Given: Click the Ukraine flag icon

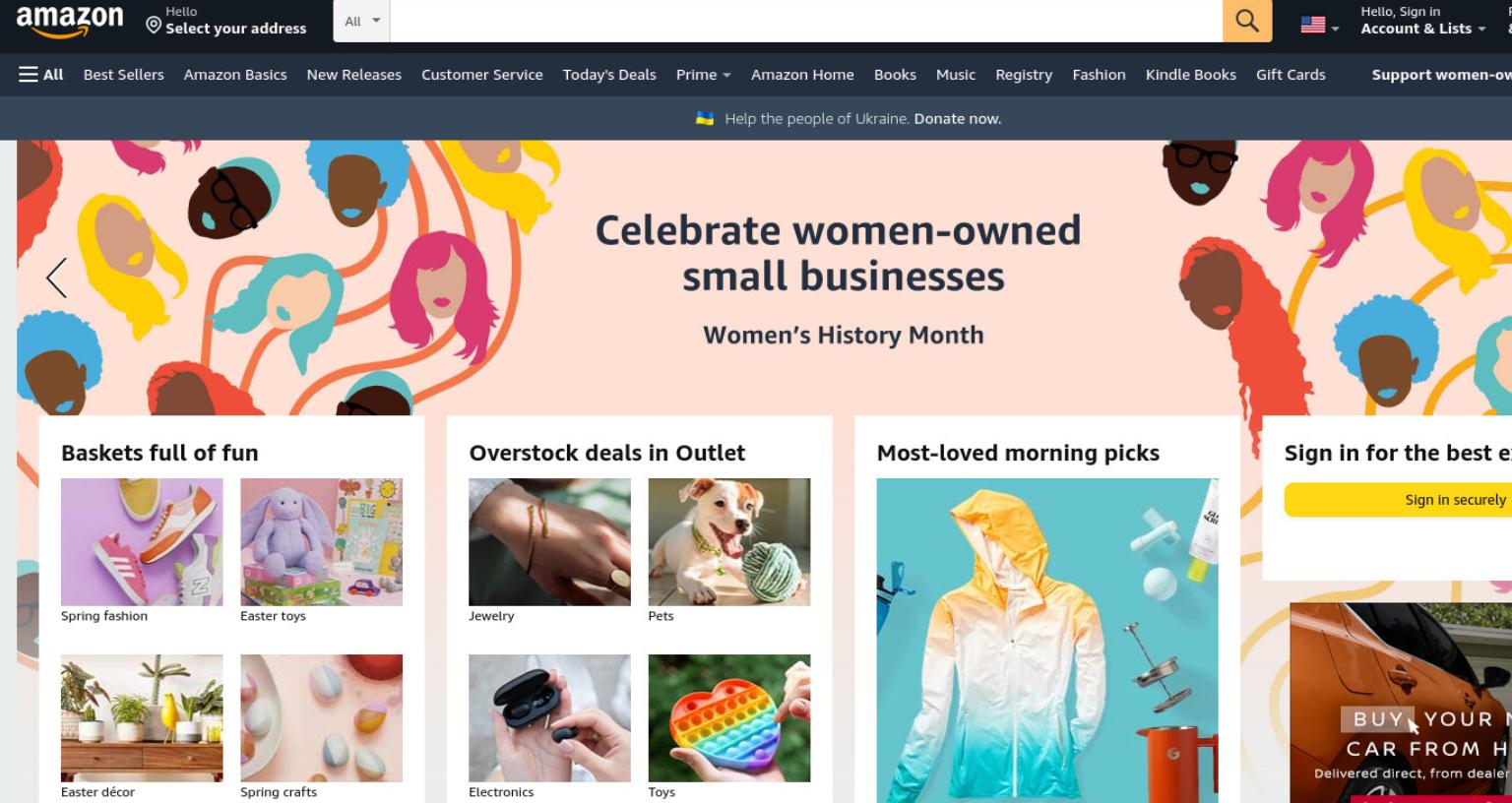Looking at the screenshot, I should [705, 118].
